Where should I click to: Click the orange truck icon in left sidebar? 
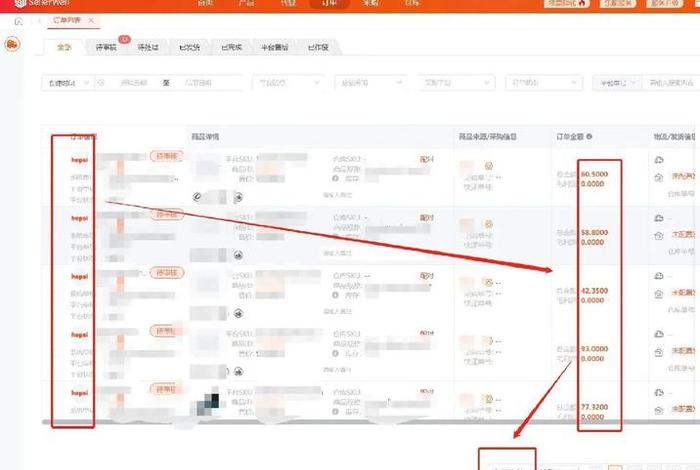tap(13, 45)
